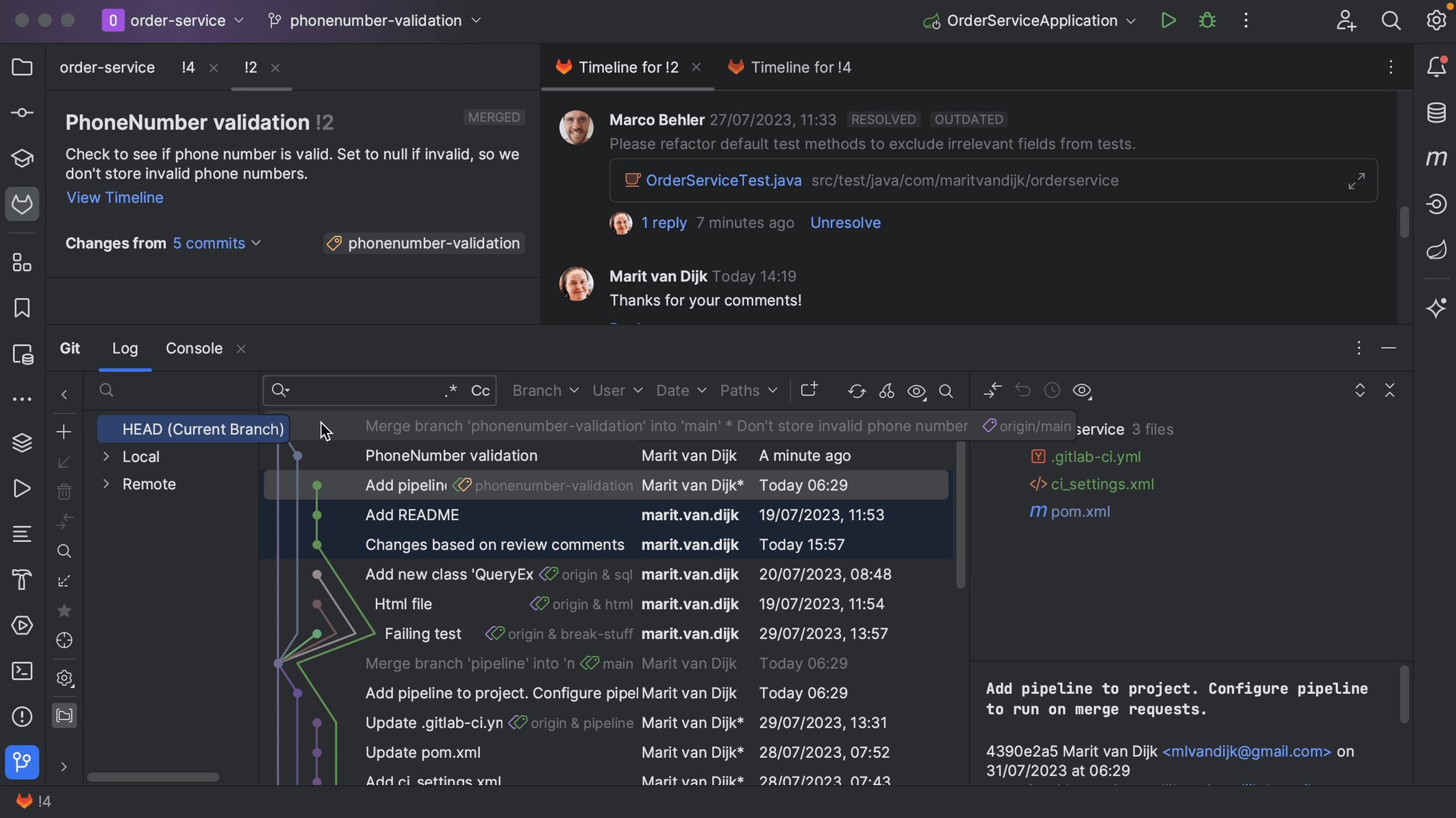Screen dimensions: 1456x818
Task: Select the 'PhoneNumber validation' commit entry
Action: pyautogui.click(x=450, y=455)
